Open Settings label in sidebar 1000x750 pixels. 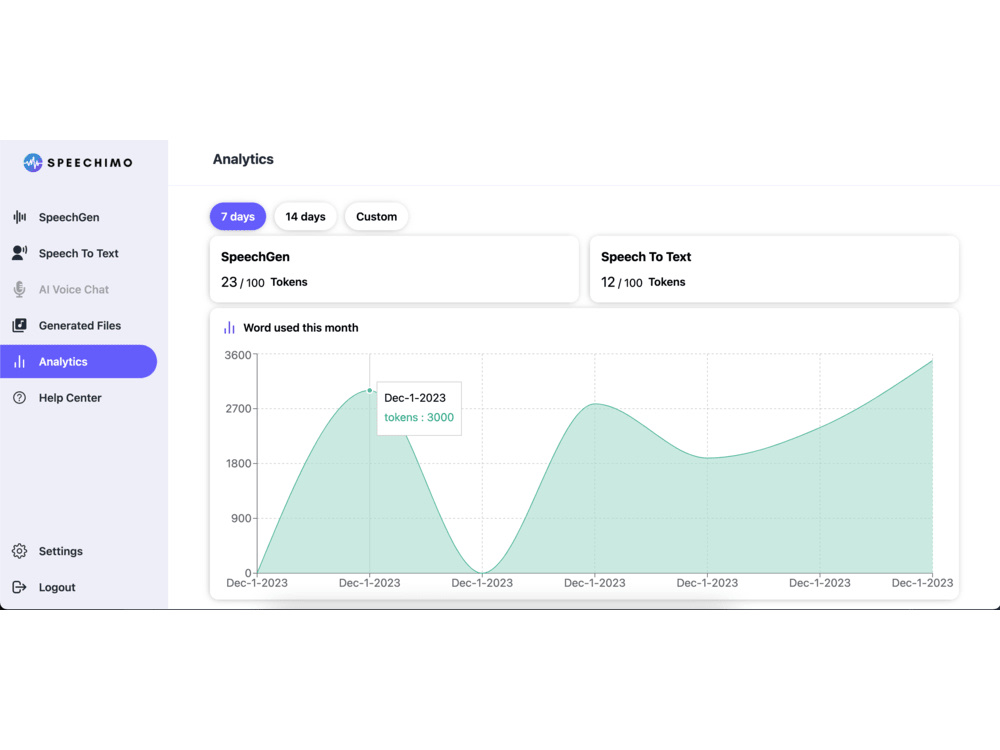[x=61, y=551]
